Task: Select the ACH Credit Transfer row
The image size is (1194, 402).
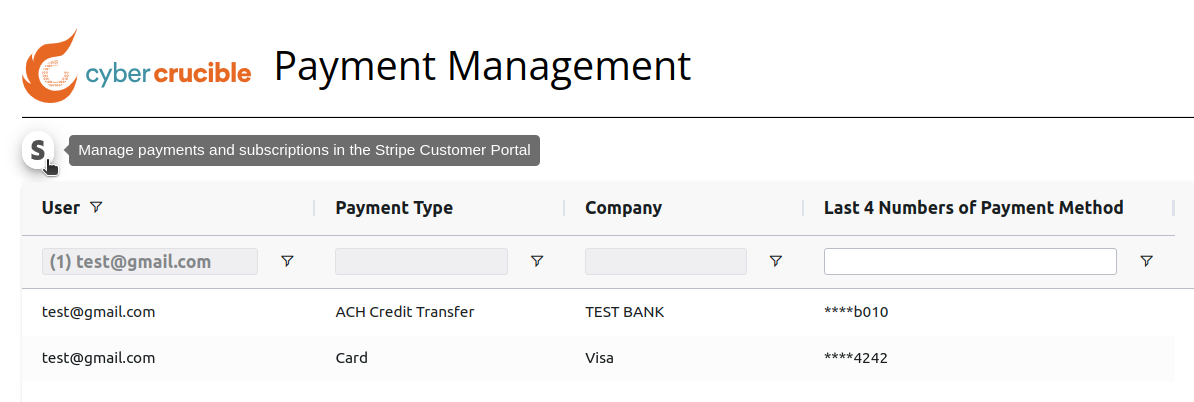Action: [x=598, y=312]
